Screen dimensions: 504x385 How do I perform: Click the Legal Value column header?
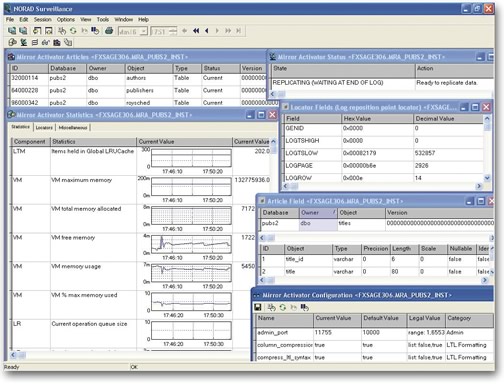(426, 318)
